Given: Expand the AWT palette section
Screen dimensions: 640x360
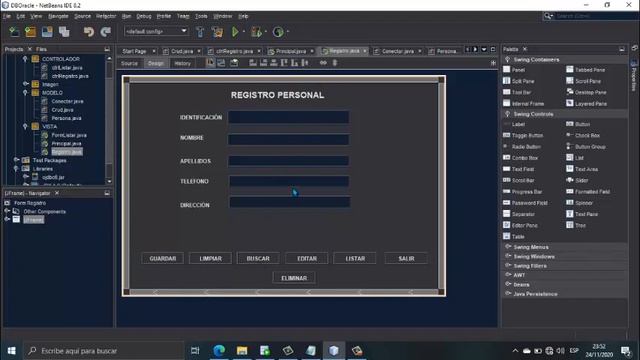Looking at the screenshot, I should tap(508, 275).
